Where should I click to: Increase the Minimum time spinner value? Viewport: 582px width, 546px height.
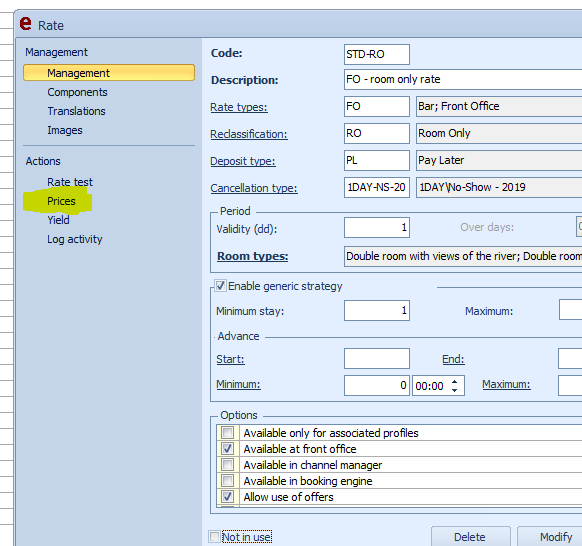[x=454, y=382]
